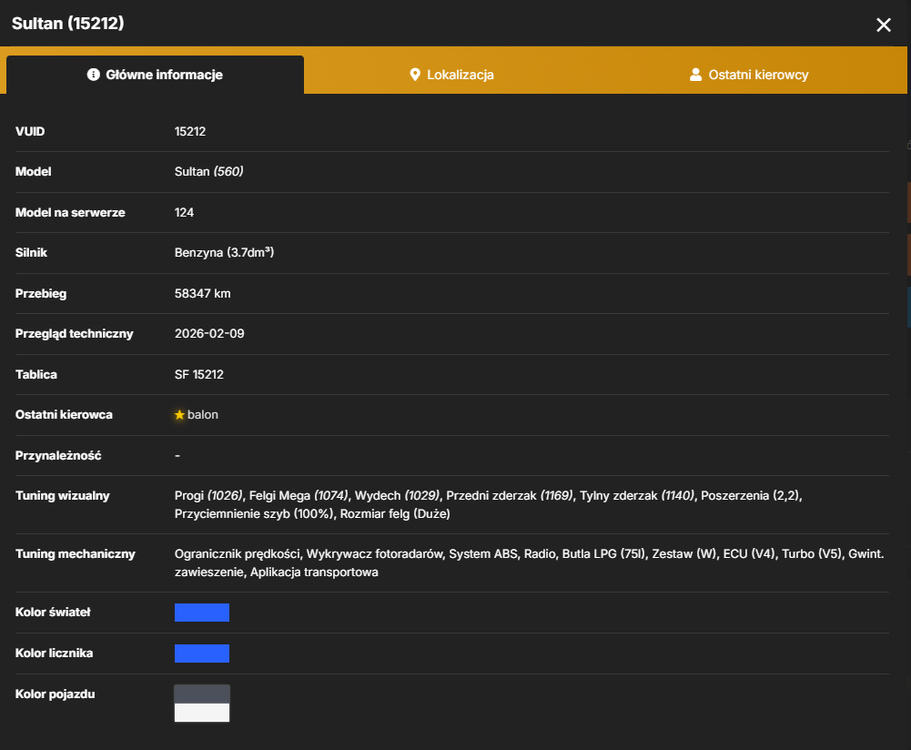
Task: Close the Sultan (15212) dialog
Action: [883, 24]
